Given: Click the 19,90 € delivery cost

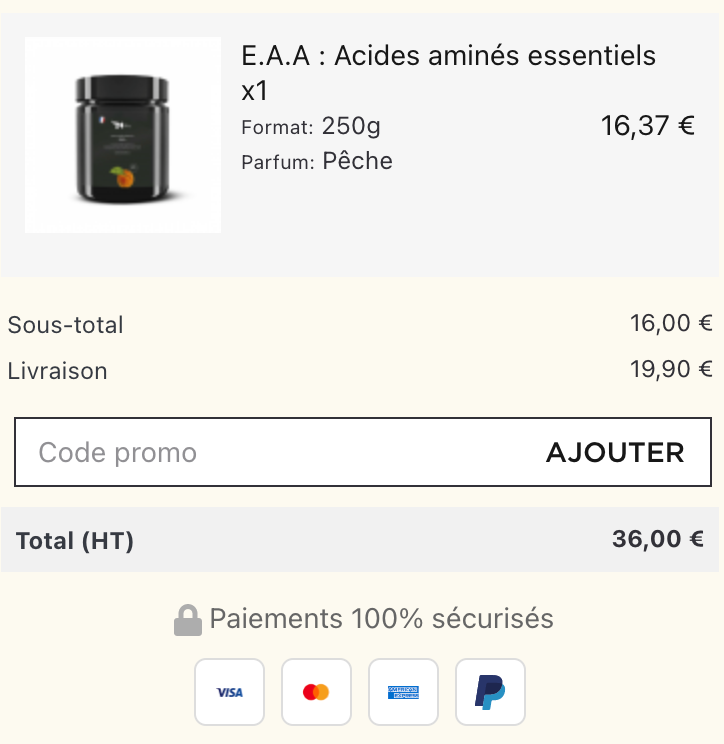Looking at the screenshot, I should 671,369.
